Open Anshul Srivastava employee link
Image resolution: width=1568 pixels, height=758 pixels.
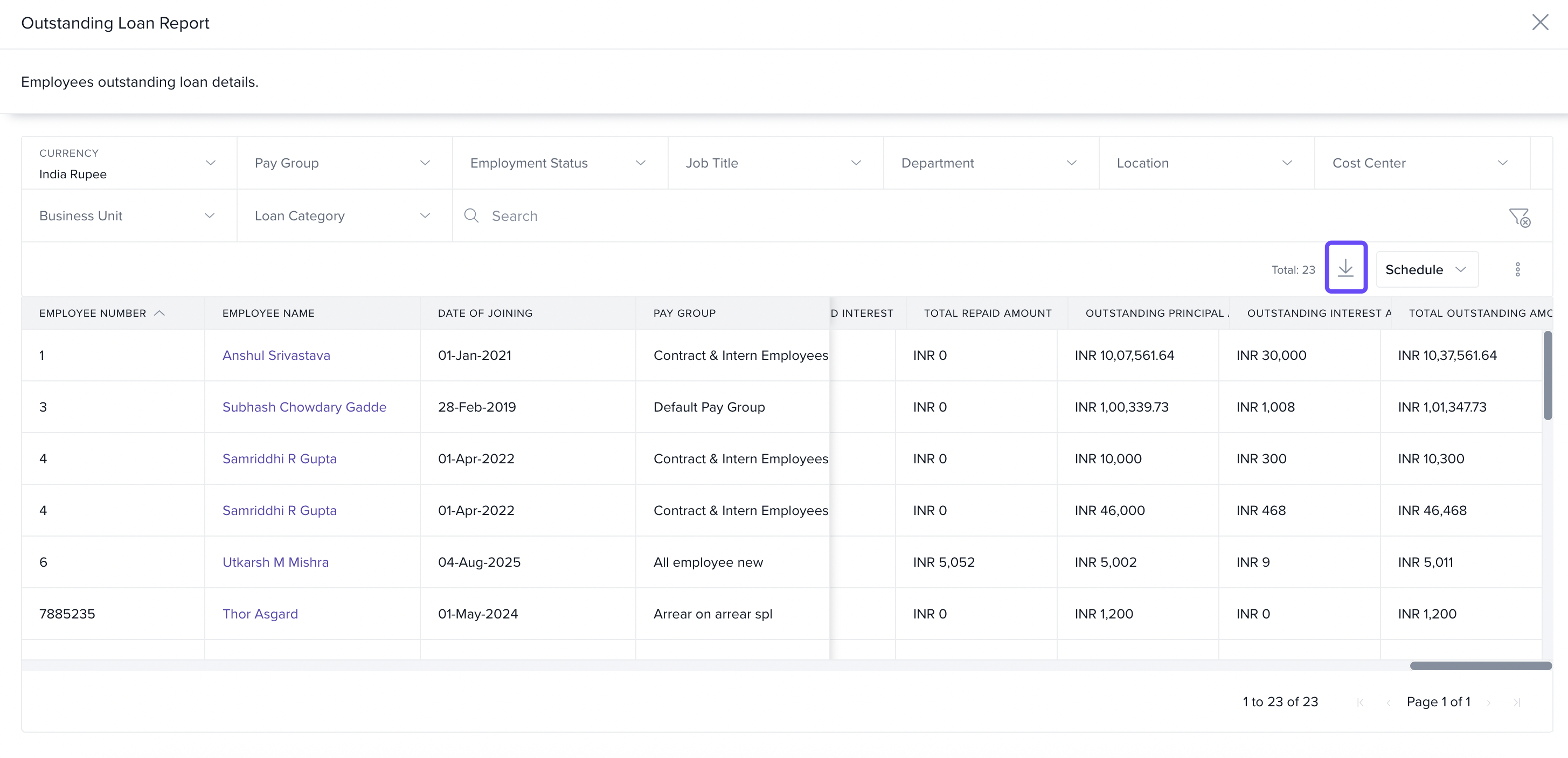click(x=276, y=355)
